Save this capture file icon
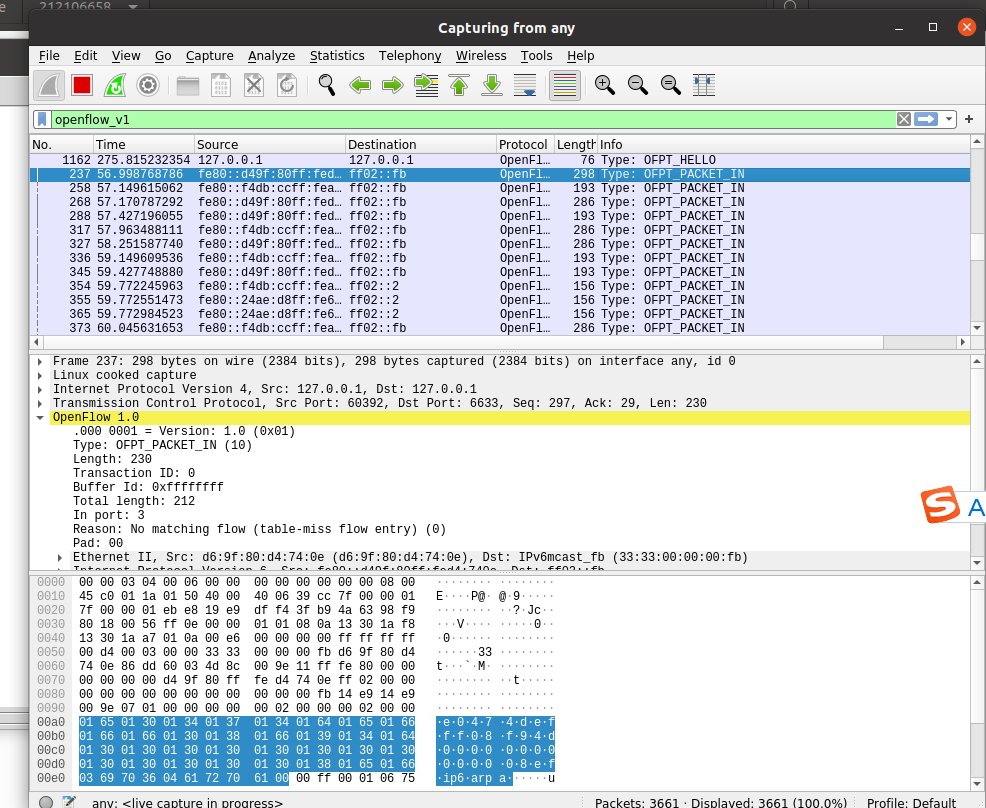The height and width of the screenshot is (808, 986). pos(221,85)
